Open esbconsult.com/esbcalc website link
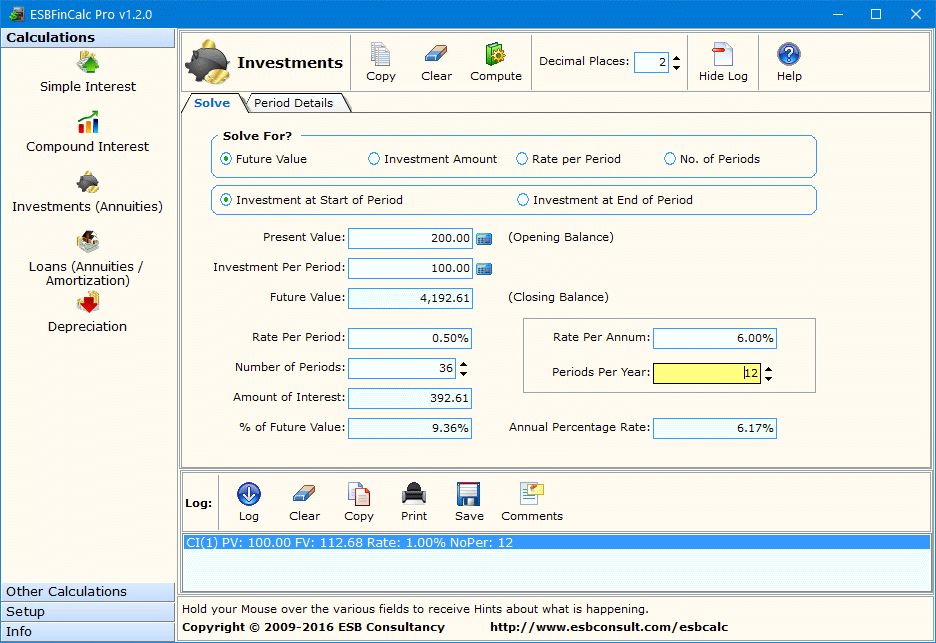 click(609, 627)
